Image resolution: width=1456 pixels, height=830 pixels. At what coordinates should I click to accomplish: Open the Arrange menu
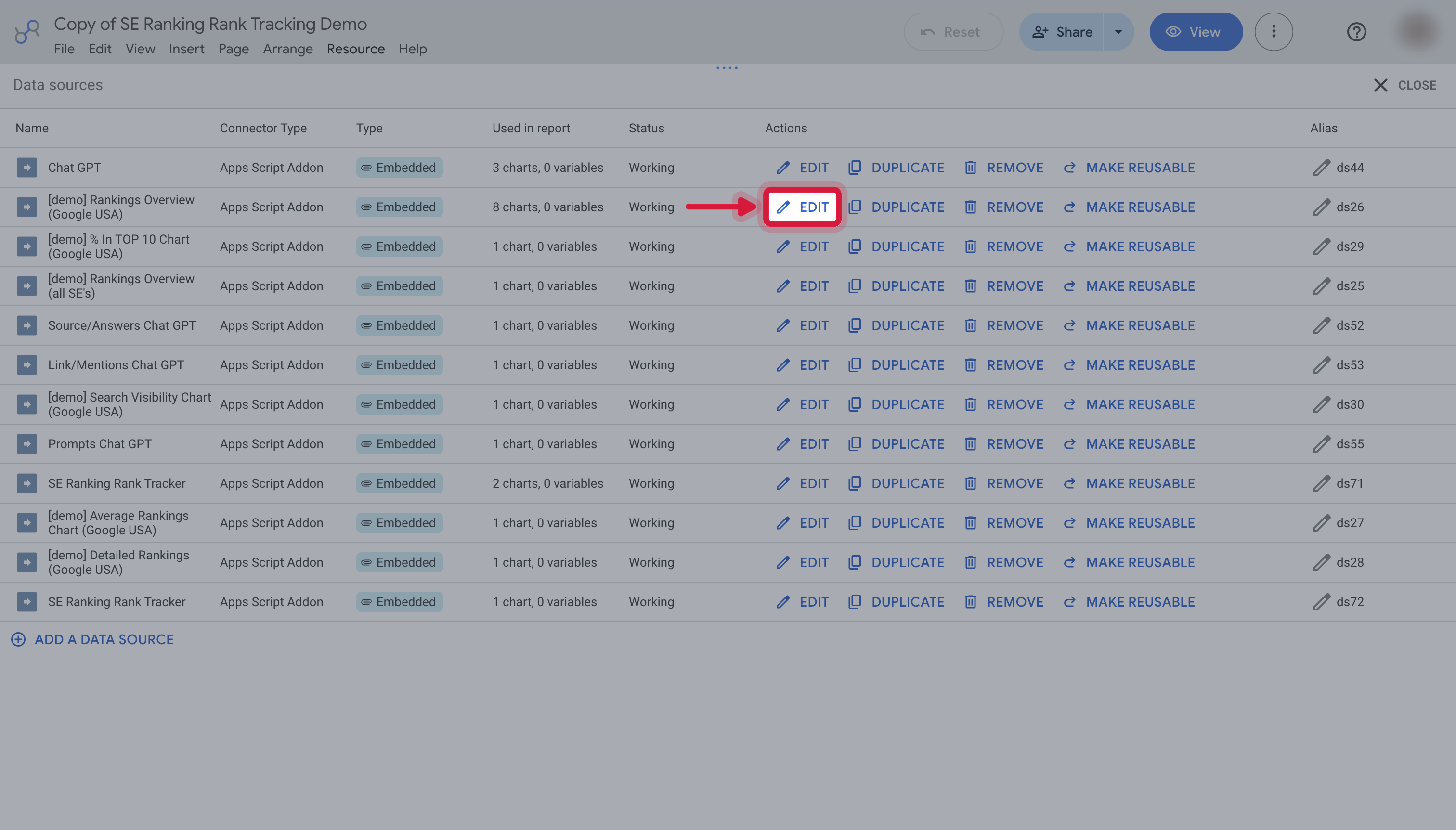288,49
